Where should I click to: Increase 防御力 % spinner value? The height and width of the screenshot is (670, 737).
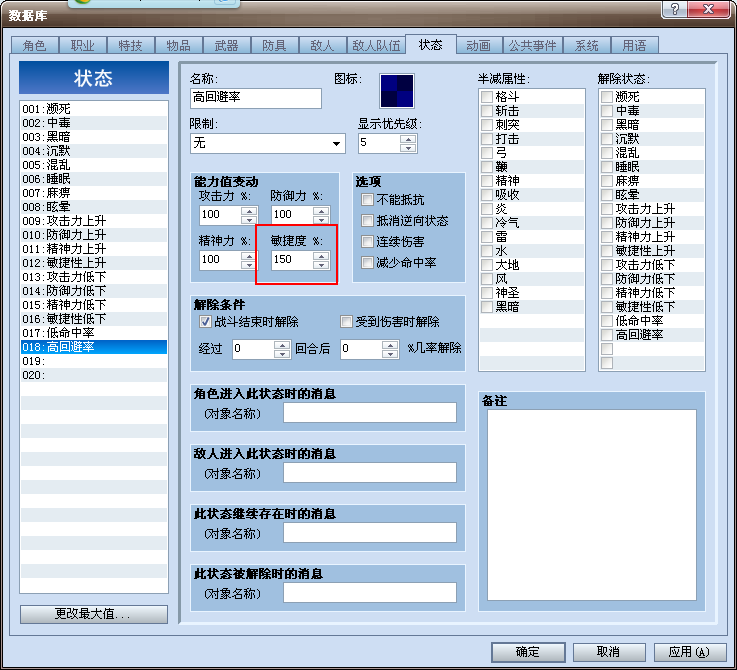point(321,211)
